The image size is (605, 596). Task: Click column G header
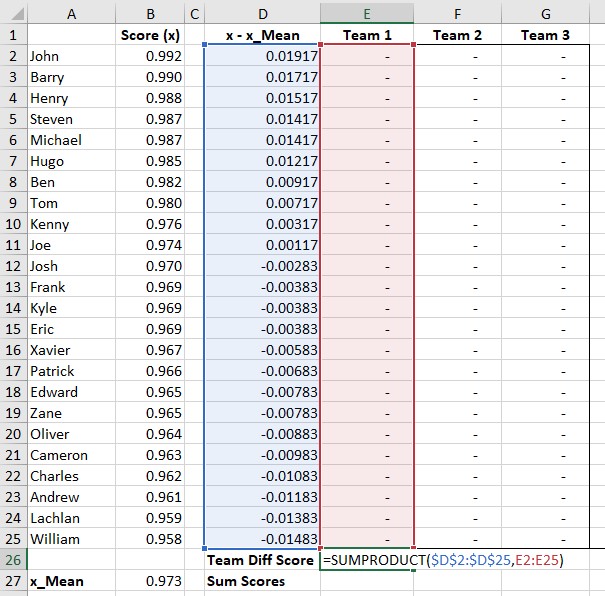pyautogui.click(x=546, y=14)
